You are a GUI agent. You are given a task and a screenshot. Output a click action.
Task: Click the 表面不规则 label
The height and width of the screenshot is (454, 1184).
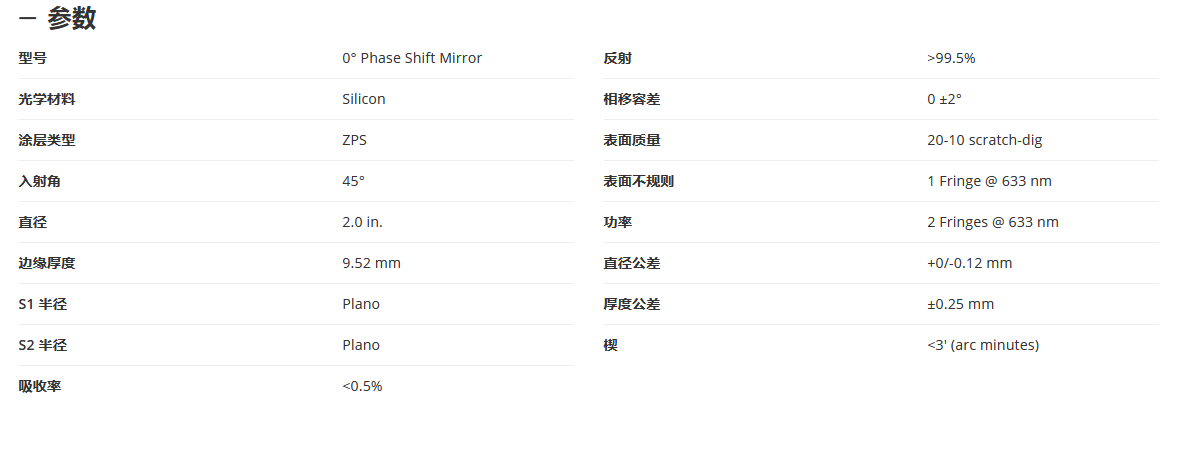click(638, 181)
